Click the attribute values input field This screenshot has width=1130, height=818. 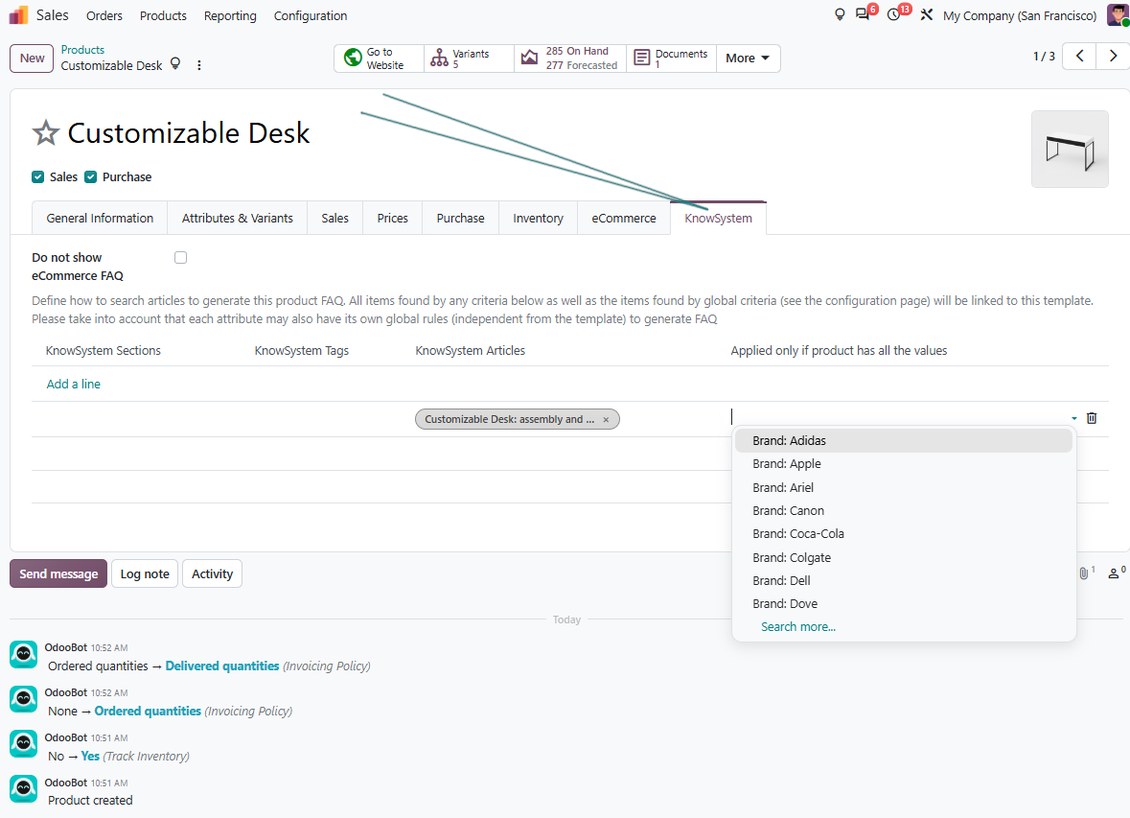point(897,417)
